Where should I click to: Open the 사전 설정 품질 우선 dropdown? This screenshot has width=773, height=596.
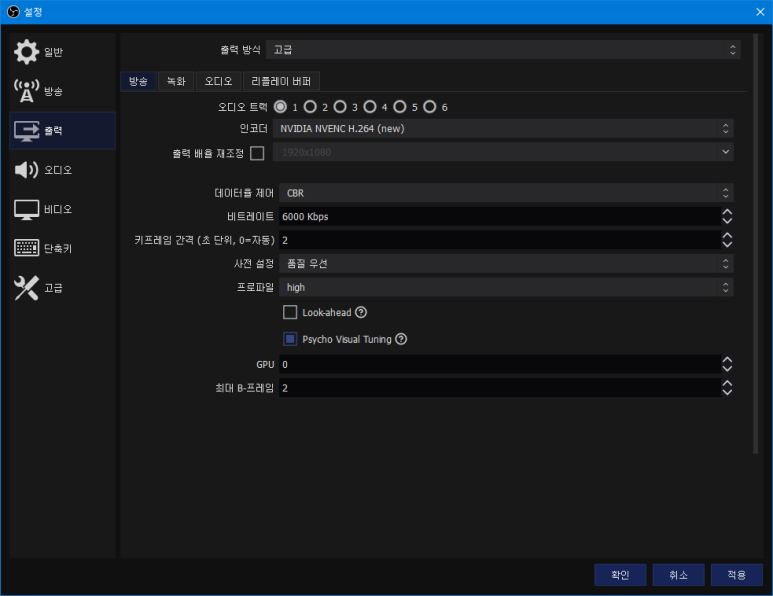click(506, 264)
